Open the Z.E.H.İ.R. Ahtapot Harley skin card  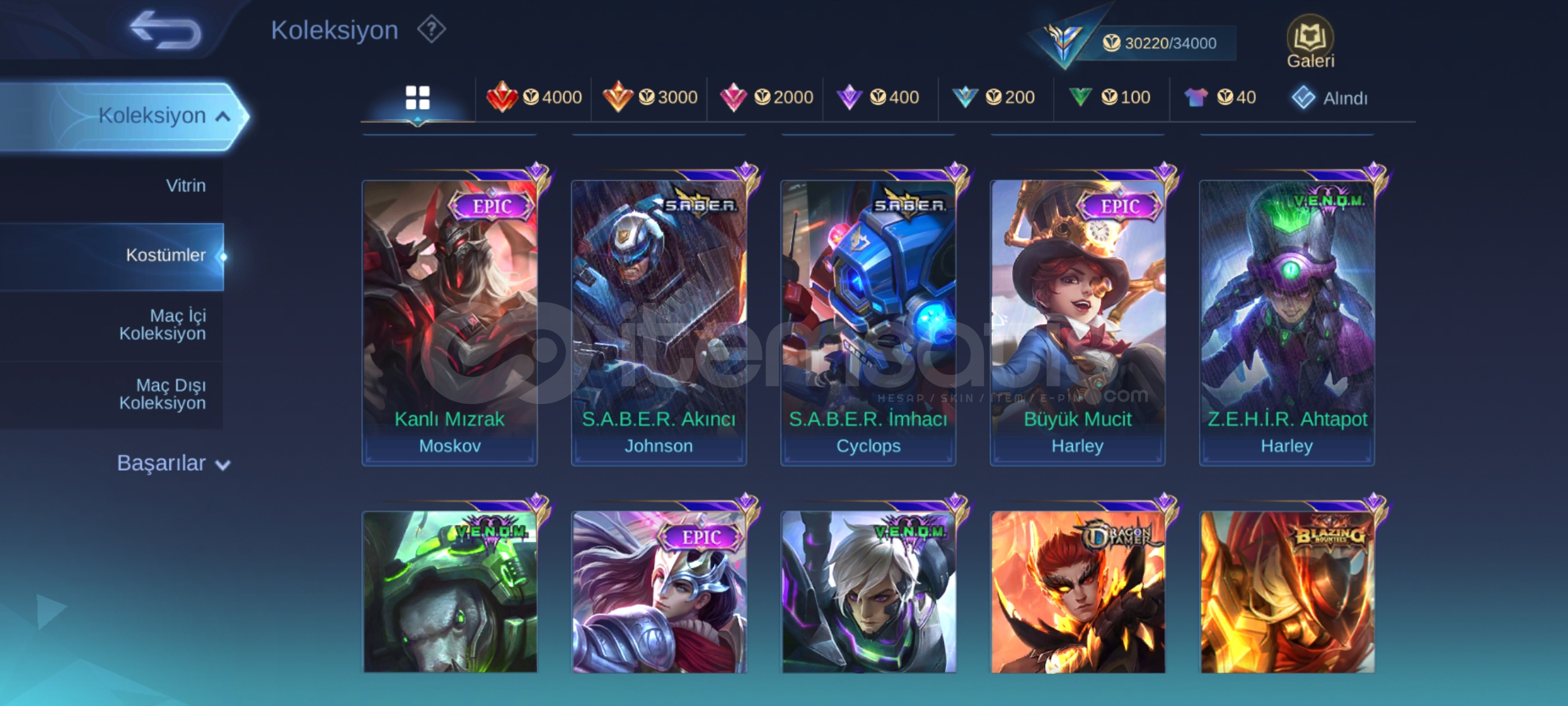pyautogui.click(x=1286, y=322)
